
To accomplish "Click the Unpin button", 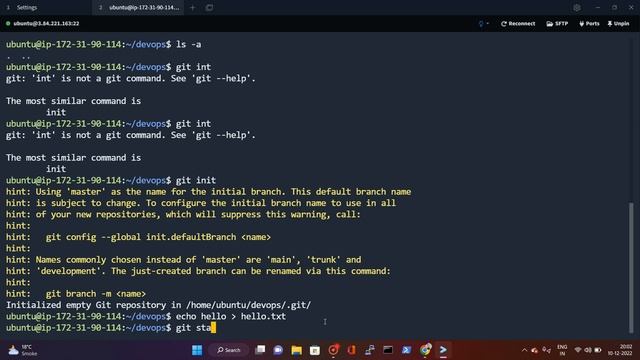I will point(618,24).
